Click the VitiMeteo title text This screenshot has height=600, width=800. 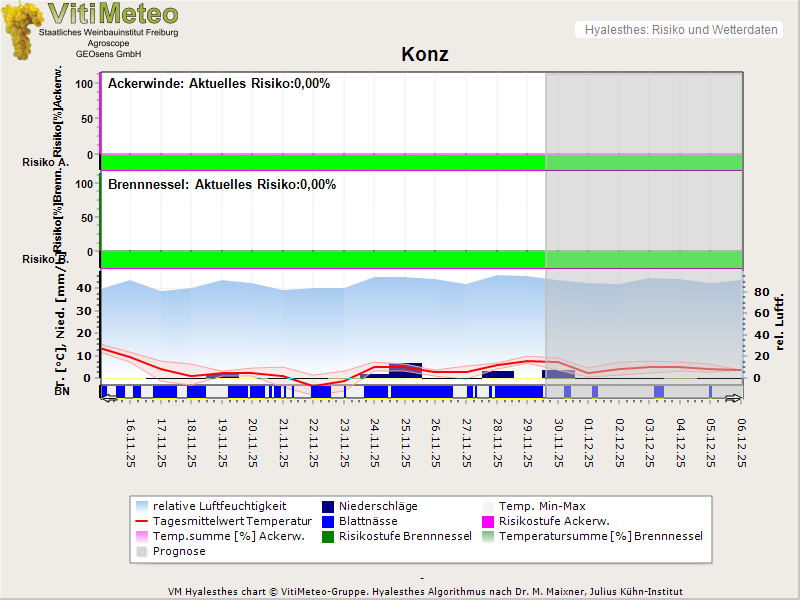pos(113,14)
